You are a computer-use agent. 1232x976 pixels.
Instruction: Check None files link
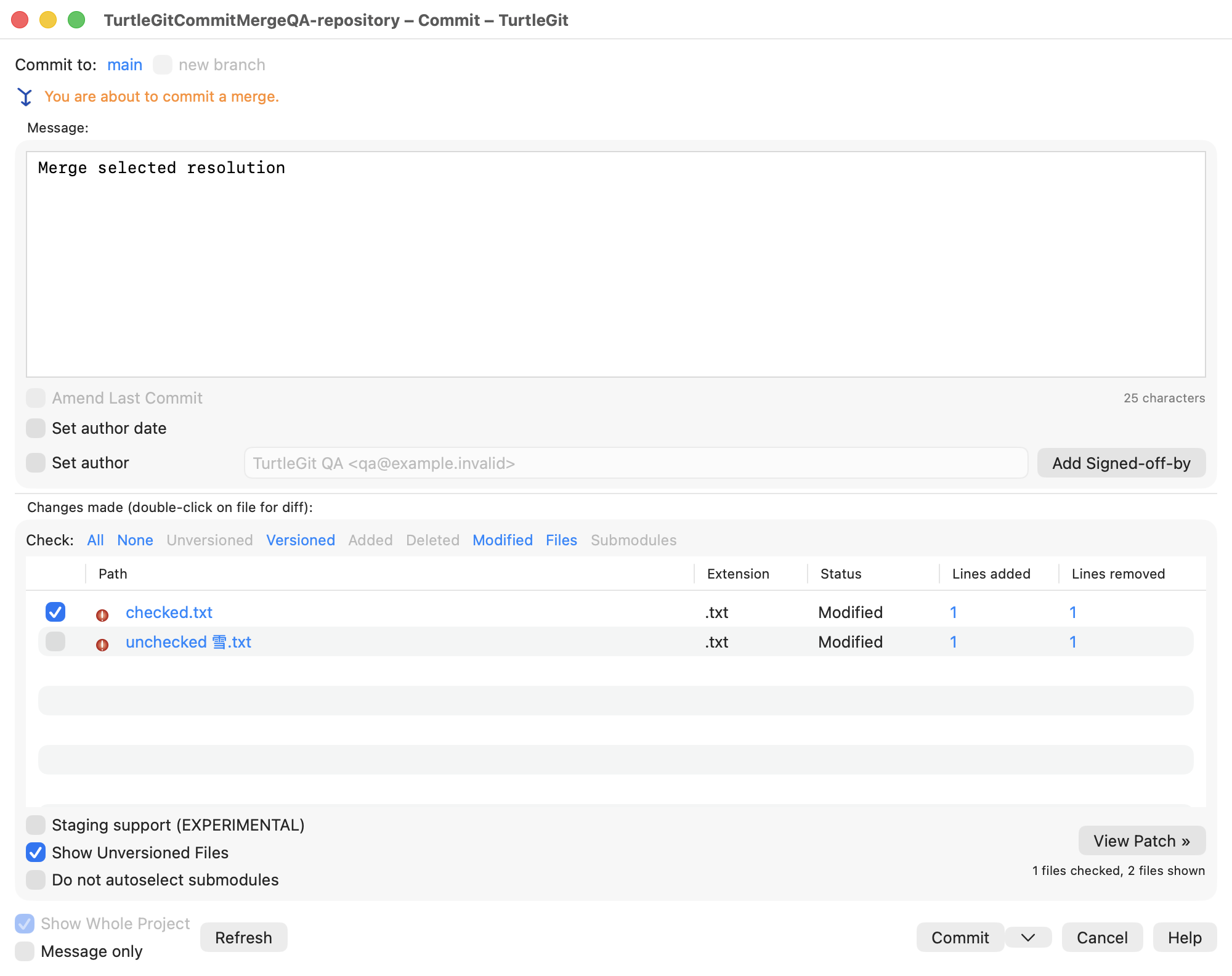point(135,540)
